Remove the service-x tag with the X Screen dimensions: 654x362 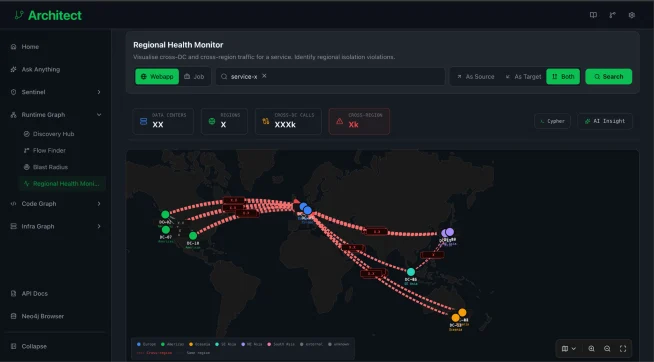click(264, 76)
